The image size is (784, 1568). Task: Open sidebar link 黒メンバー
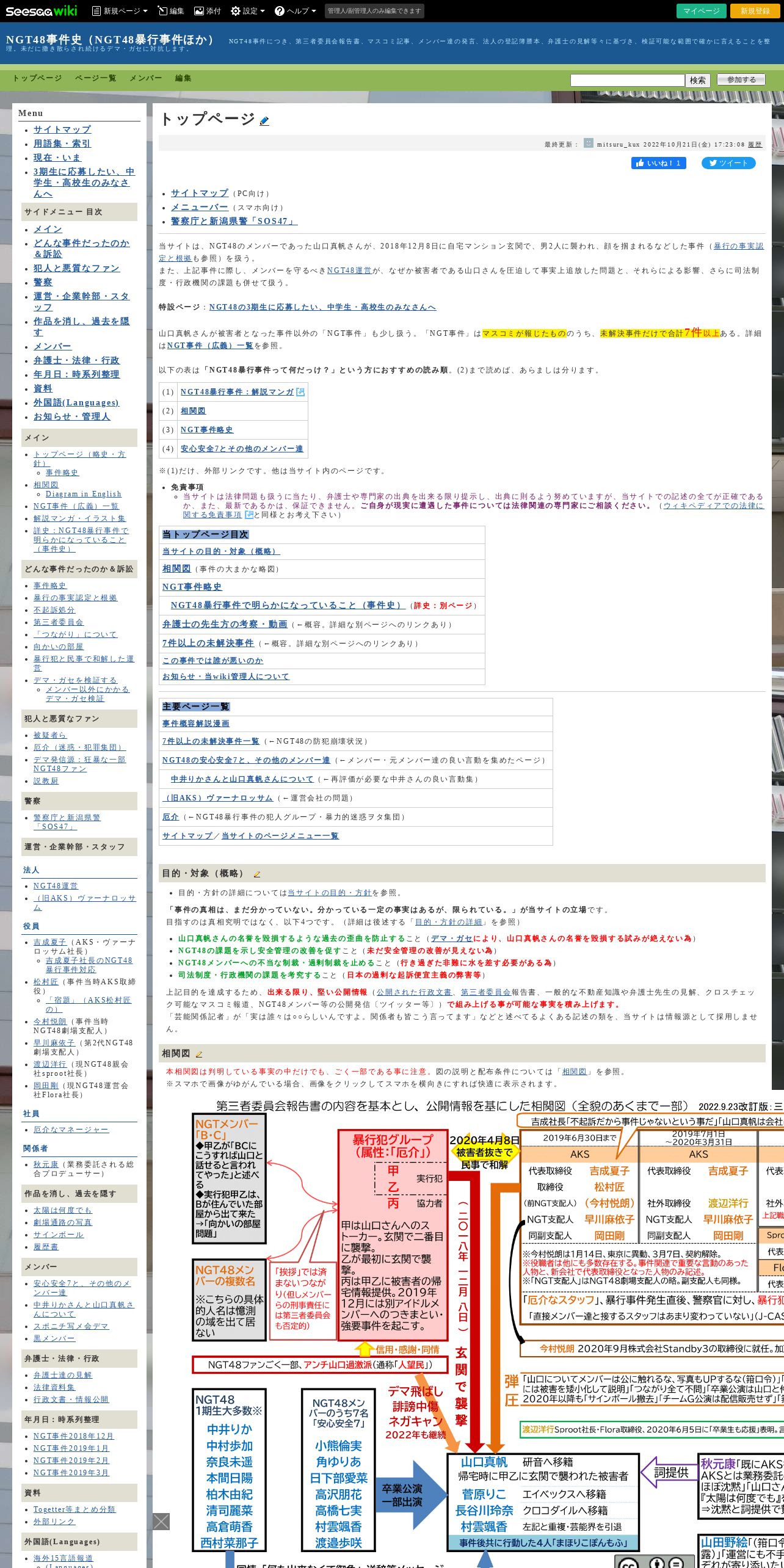pos(54,1338)
